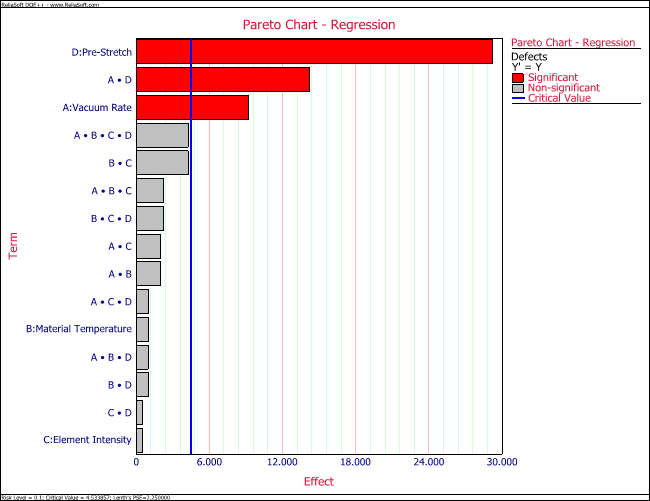Select the gray C:Element Intensity bar
The image size is (650, 501).
click(140, 440)
